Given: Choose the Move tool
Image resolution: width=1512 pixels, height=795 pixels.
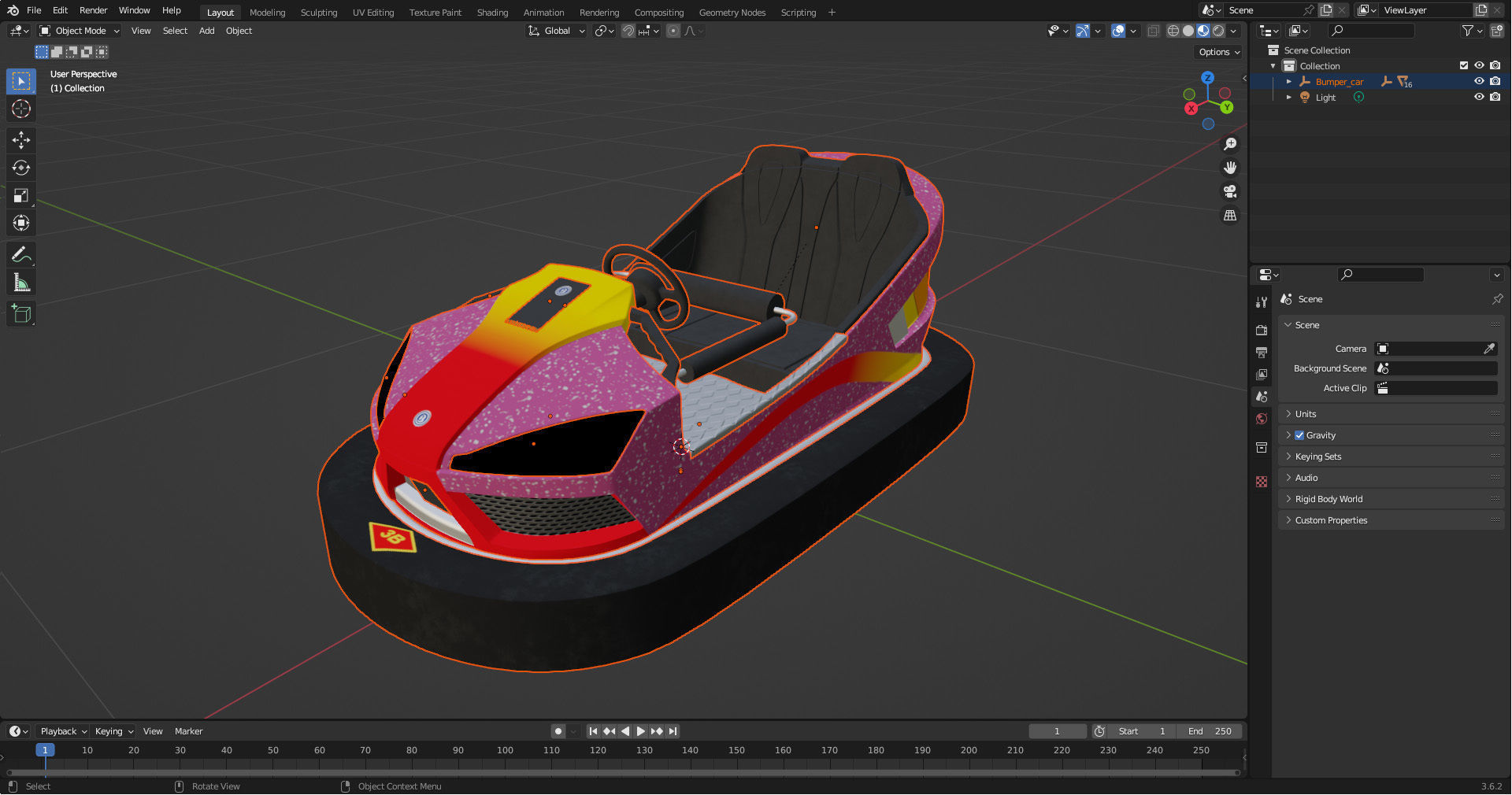Looking at the screenshot, I should point(21,140).
